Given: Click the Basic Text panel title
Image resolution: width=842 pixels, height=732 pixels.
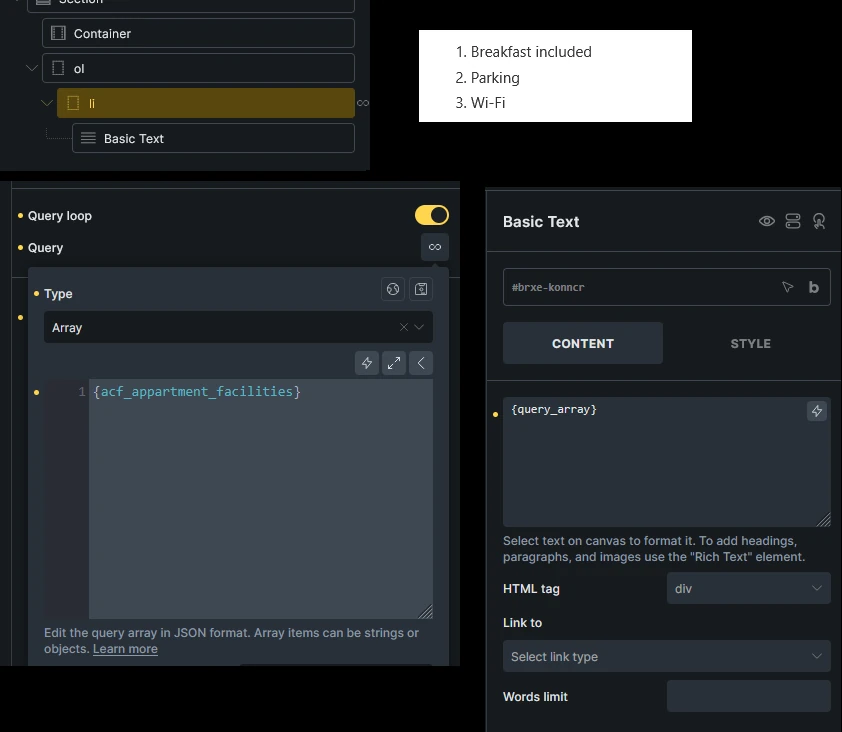Looking at the screenshot, I should coord(541,222).
